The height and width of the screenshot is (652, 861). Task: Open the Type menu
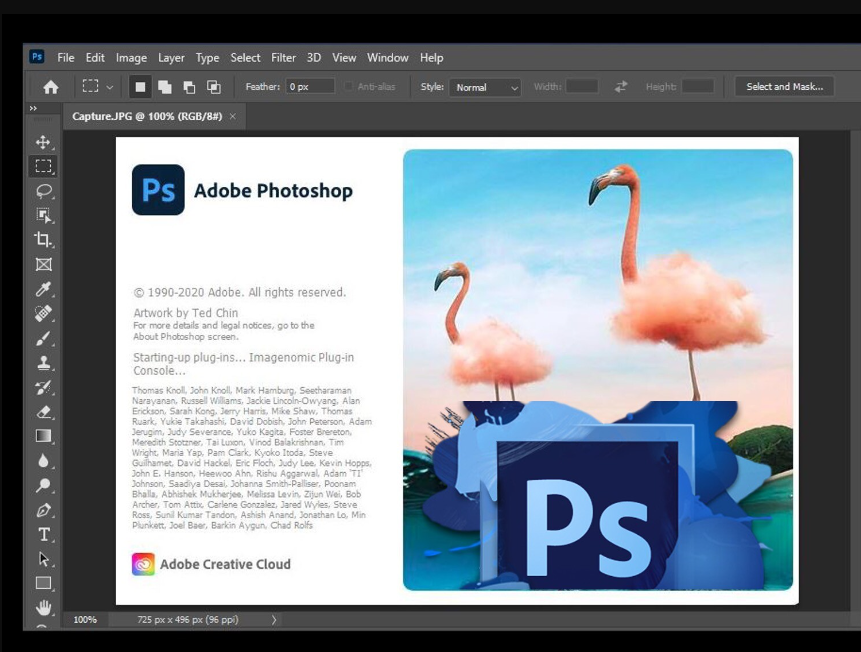[208, 58]
